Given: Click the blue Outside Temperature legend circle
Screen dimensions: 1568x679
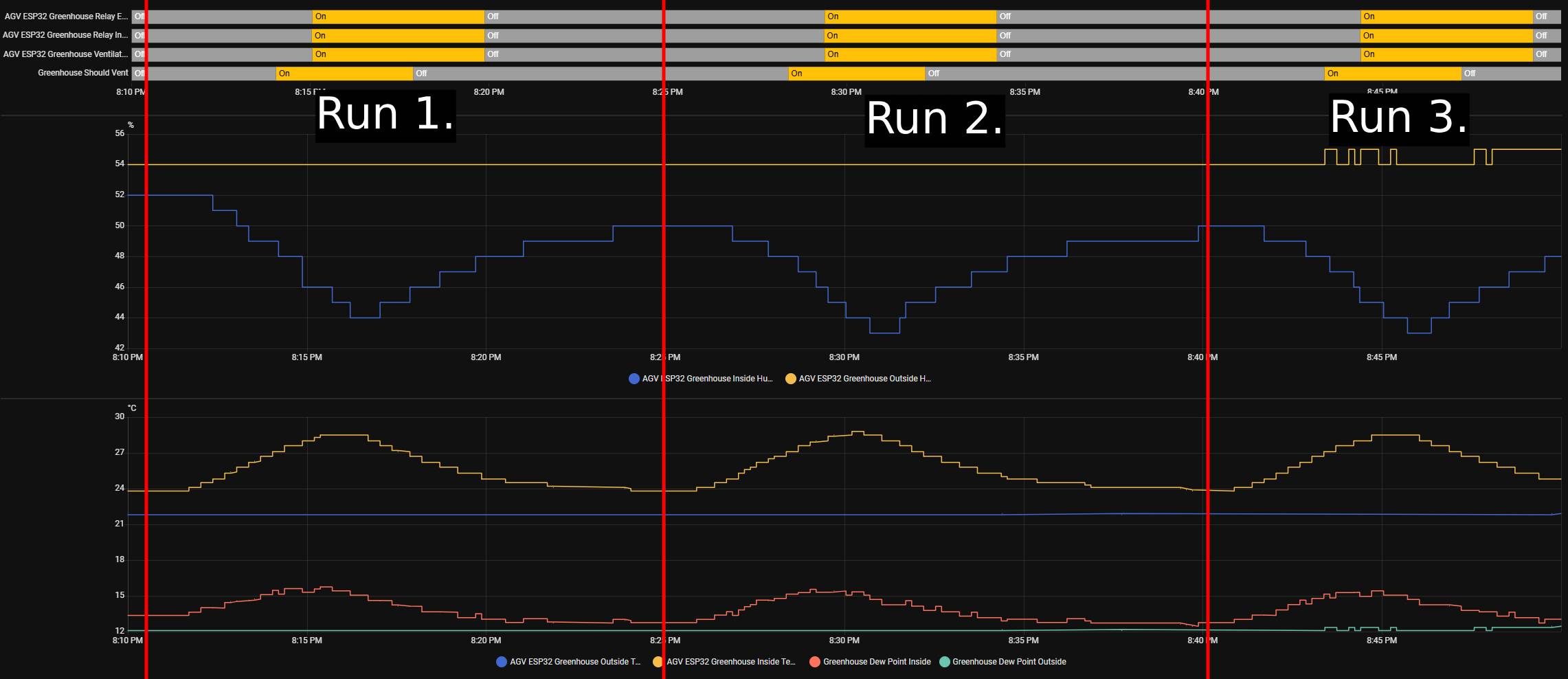Looking at the screenshot, I should click(x=502, y=662).
